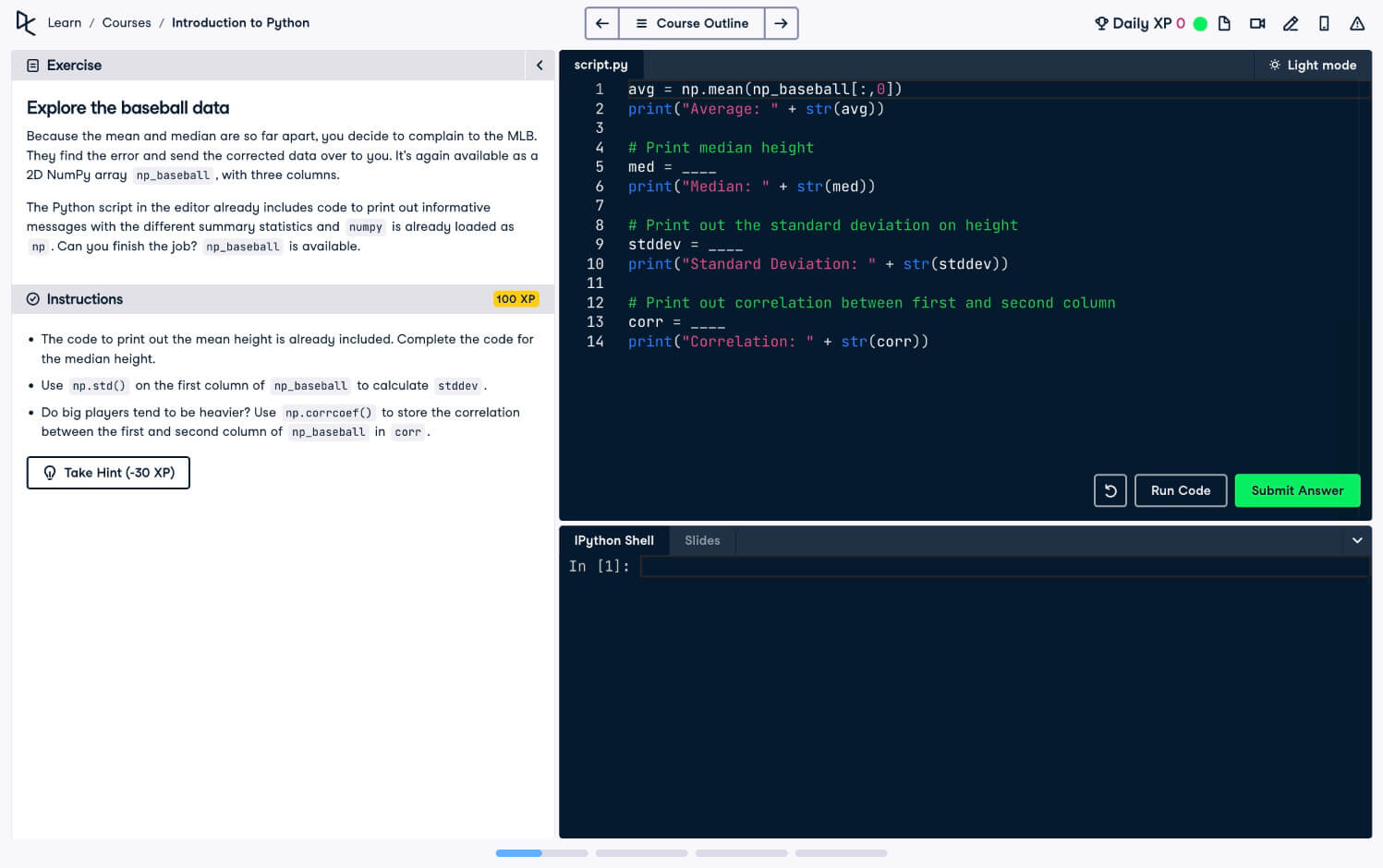Click the mobile phone icon
The width and height of the screenshot is (1383, 868).
1324,24
